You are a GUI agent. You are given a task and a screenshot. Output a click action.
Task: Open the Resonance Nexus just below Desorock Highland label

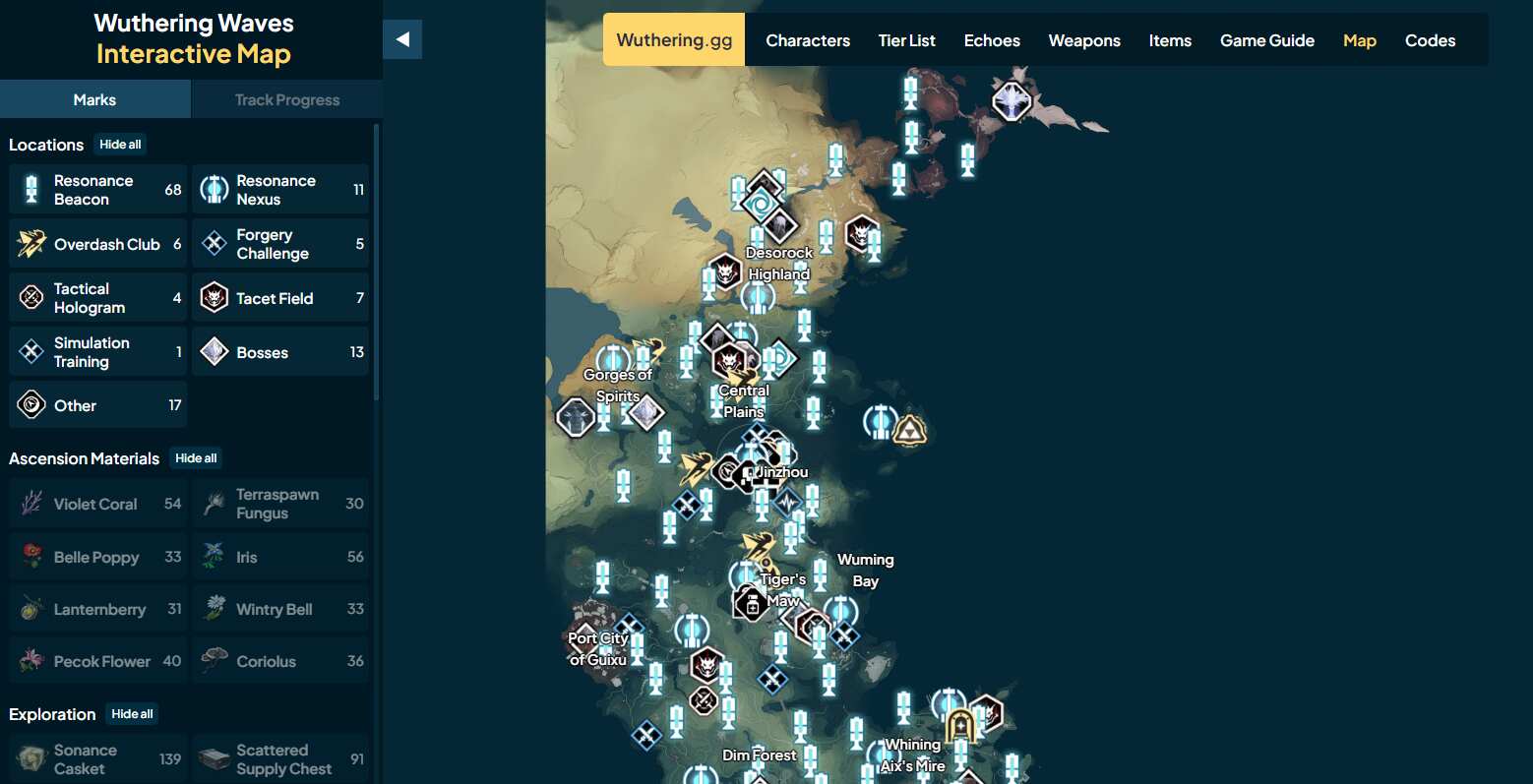pos(758,297)
